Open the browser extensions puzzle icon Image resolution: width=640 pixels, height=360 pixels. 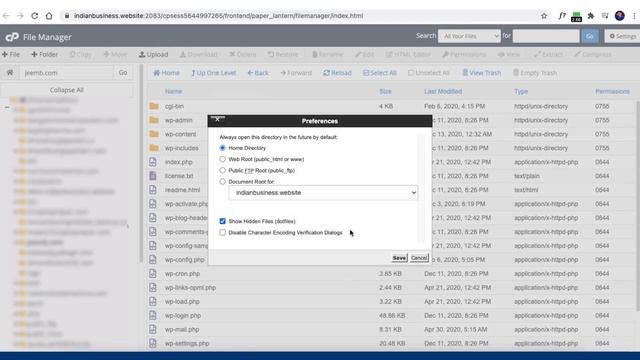coord(591,16)
